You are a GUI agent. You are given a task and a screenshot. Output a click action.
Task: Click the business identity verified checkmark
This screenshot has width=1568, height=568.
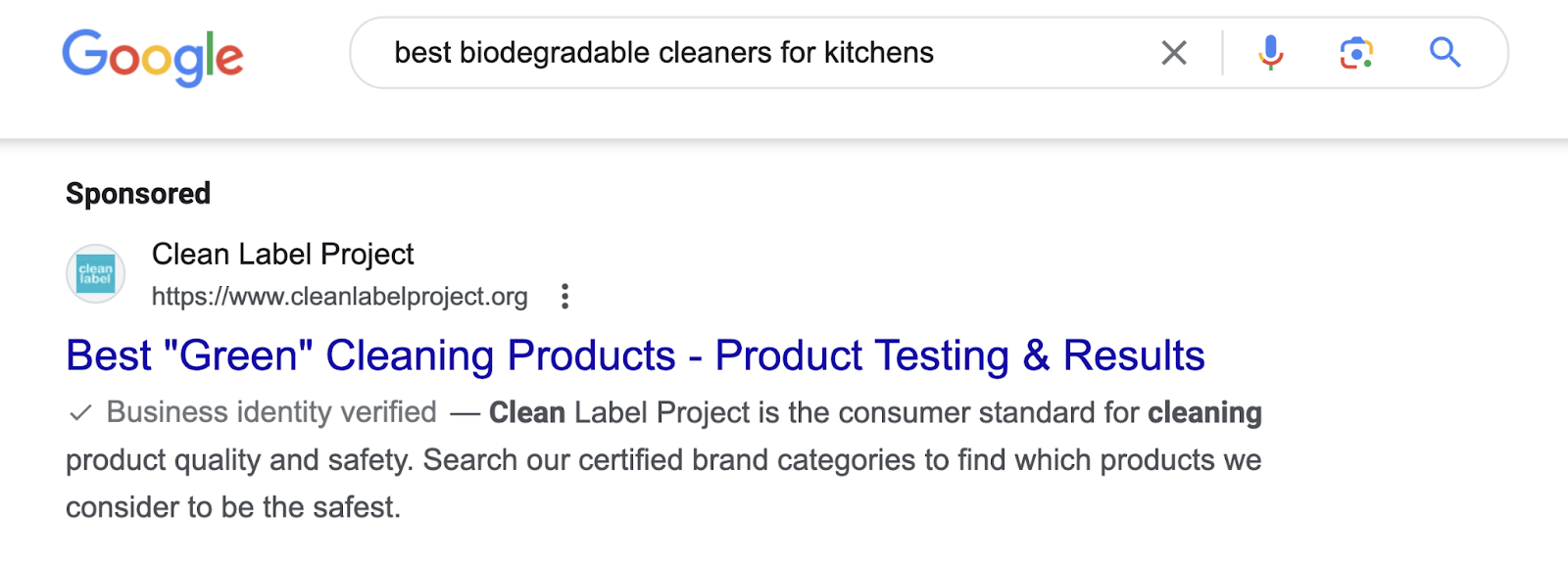click(80, 412)
